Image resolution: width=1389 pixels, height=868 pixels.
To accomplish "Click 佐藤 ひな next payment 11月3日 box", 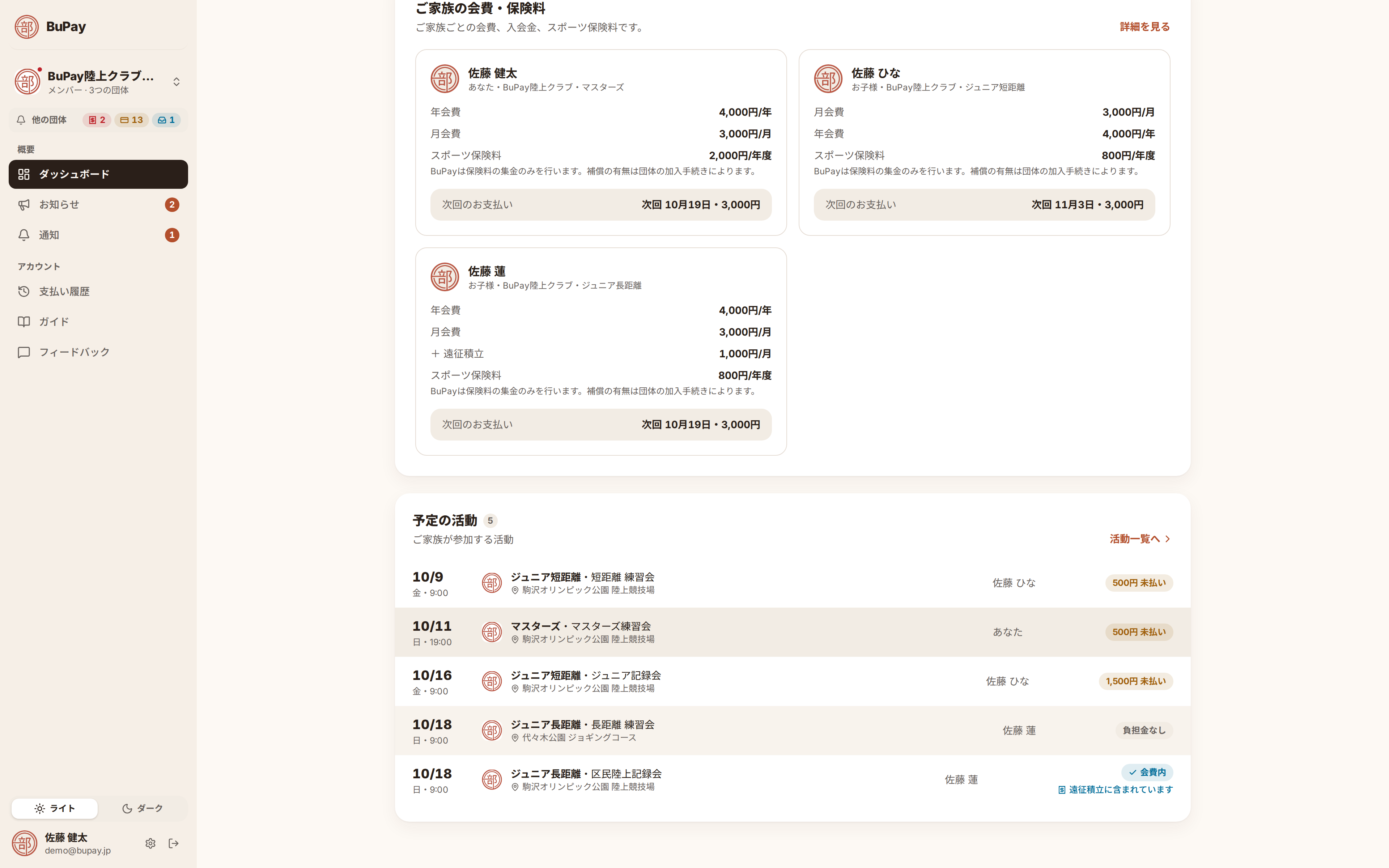I will (984, 204).
